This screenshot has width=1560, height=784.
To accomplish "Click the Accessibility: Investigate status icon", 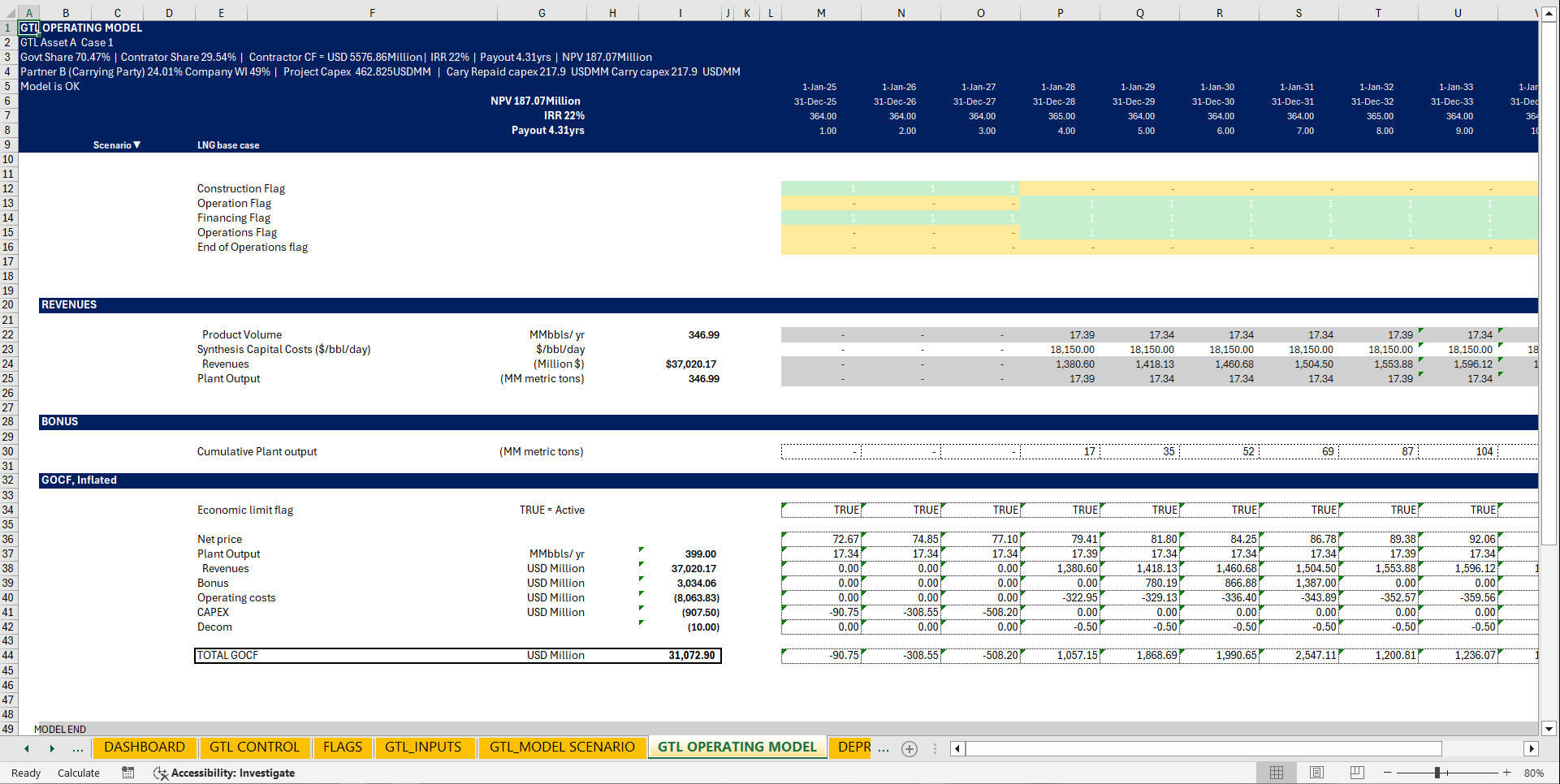I will 224,773.
